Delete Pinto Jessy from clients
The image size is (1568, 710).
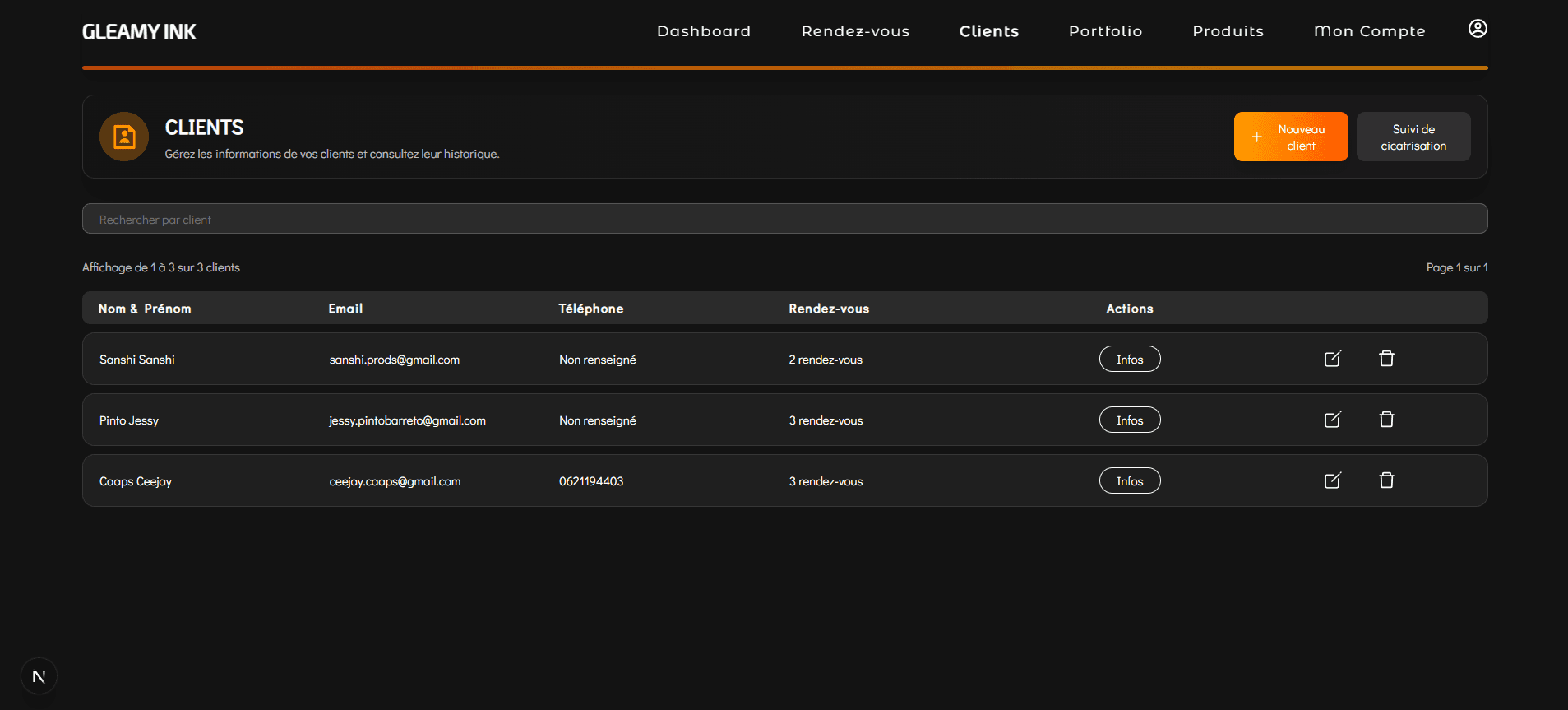coord(1386,420)
